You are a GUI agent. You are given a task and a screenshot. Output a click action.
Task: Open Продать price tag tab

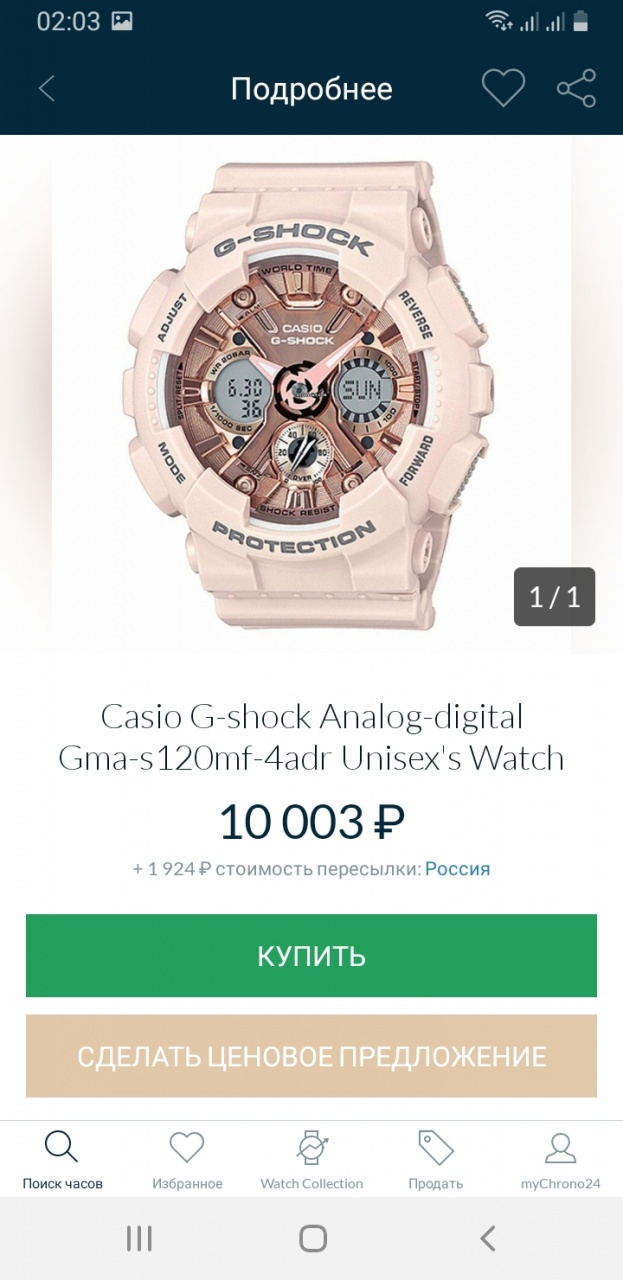(x=436, y=1160)
